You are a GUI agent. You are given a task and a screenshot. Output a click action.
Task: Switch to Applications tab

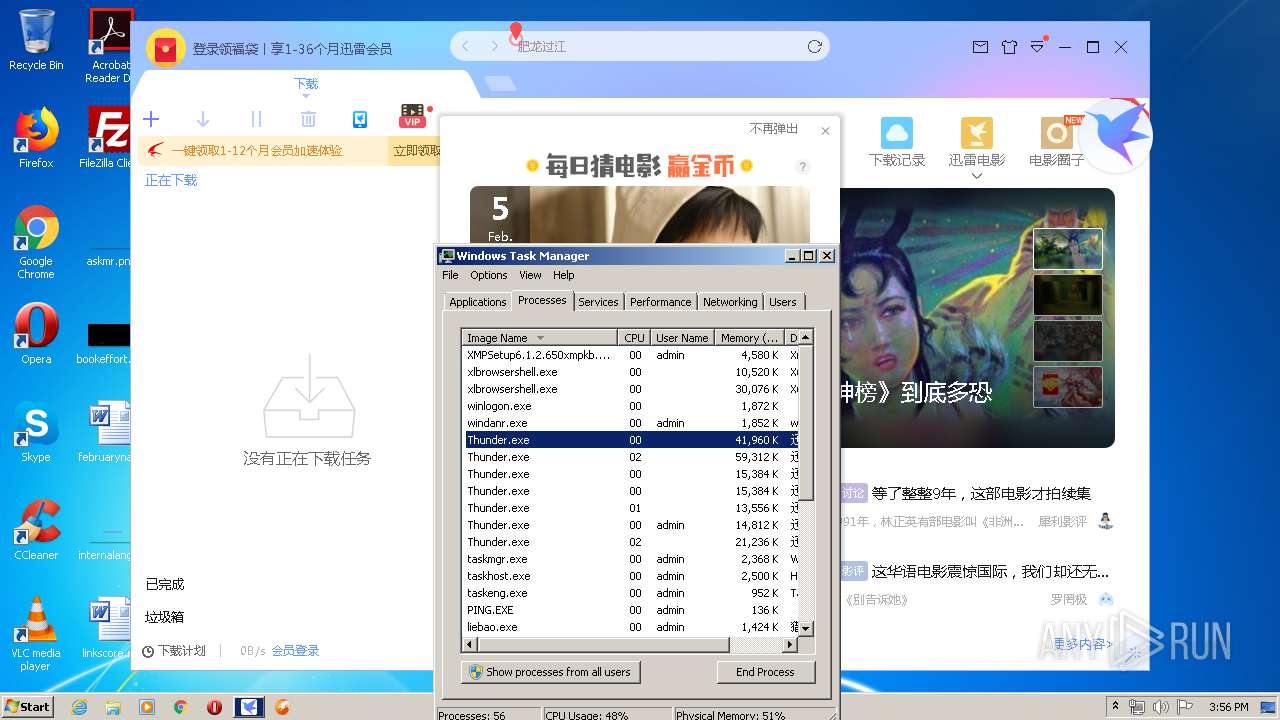tap(478, 302)
